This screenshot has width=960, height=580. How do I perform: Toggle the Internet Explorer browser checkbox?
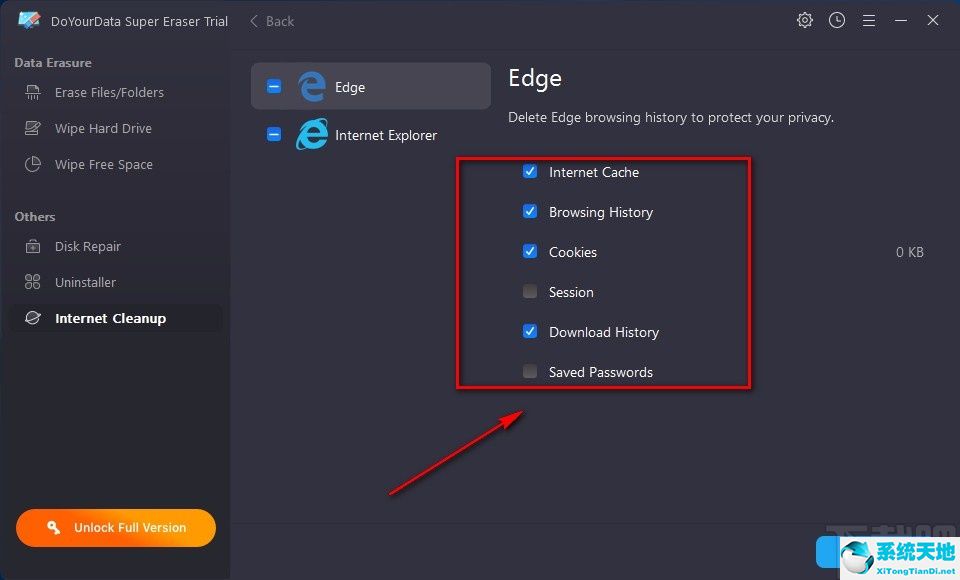coord(274,134)
